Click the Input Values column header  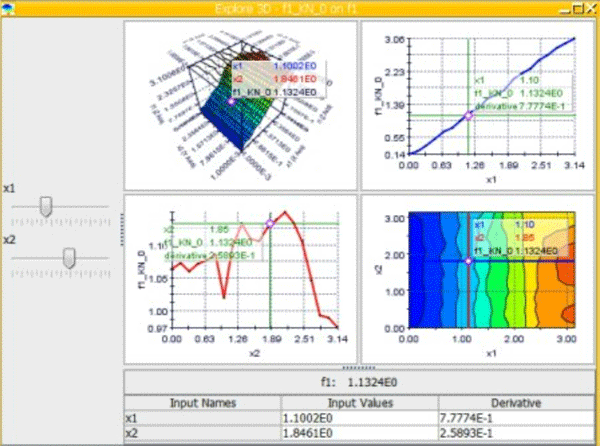coord(360,403)
